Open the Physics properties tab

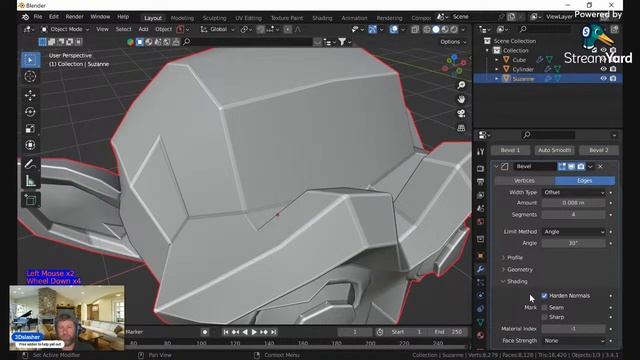coord(480,296)
